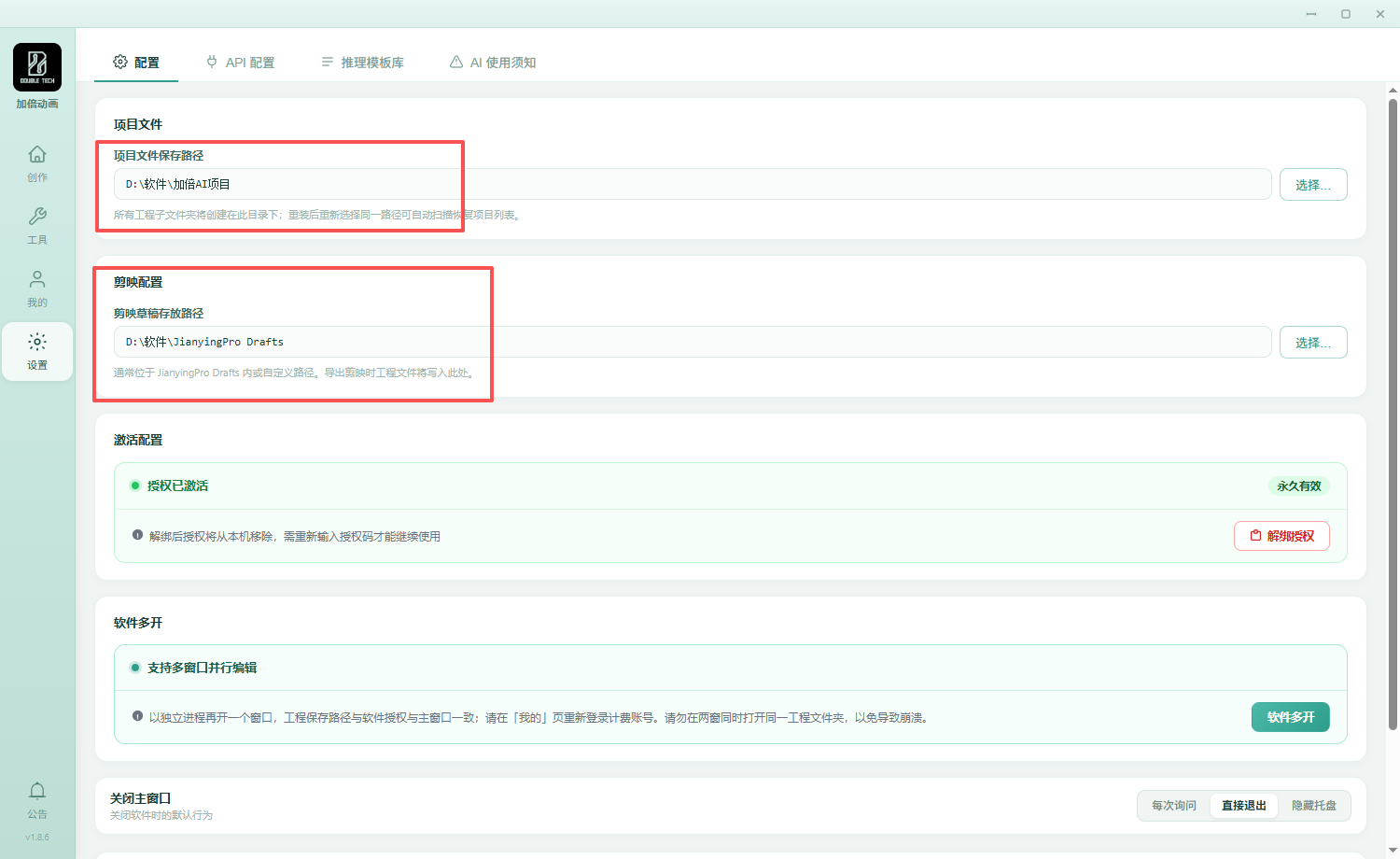Image resolution: width=1400 pixels, height=859 pixels.
Task: Choose 剪映 draft path with 选择 button
Action: (x=1313, y=343)
